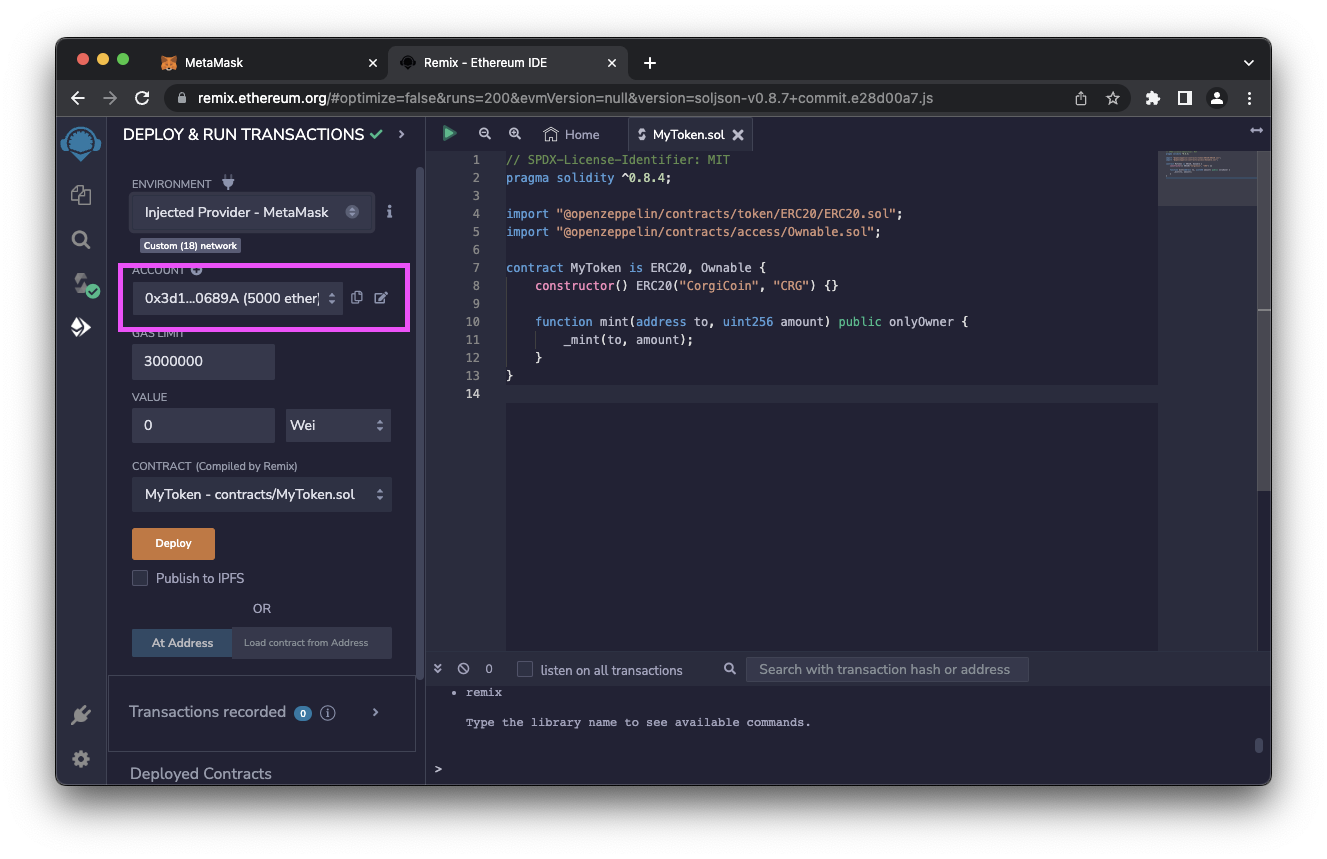This screenshot has height=859, width=1327.
Task: Open the Chrome profile avatar
Action: coord(1217,98)
